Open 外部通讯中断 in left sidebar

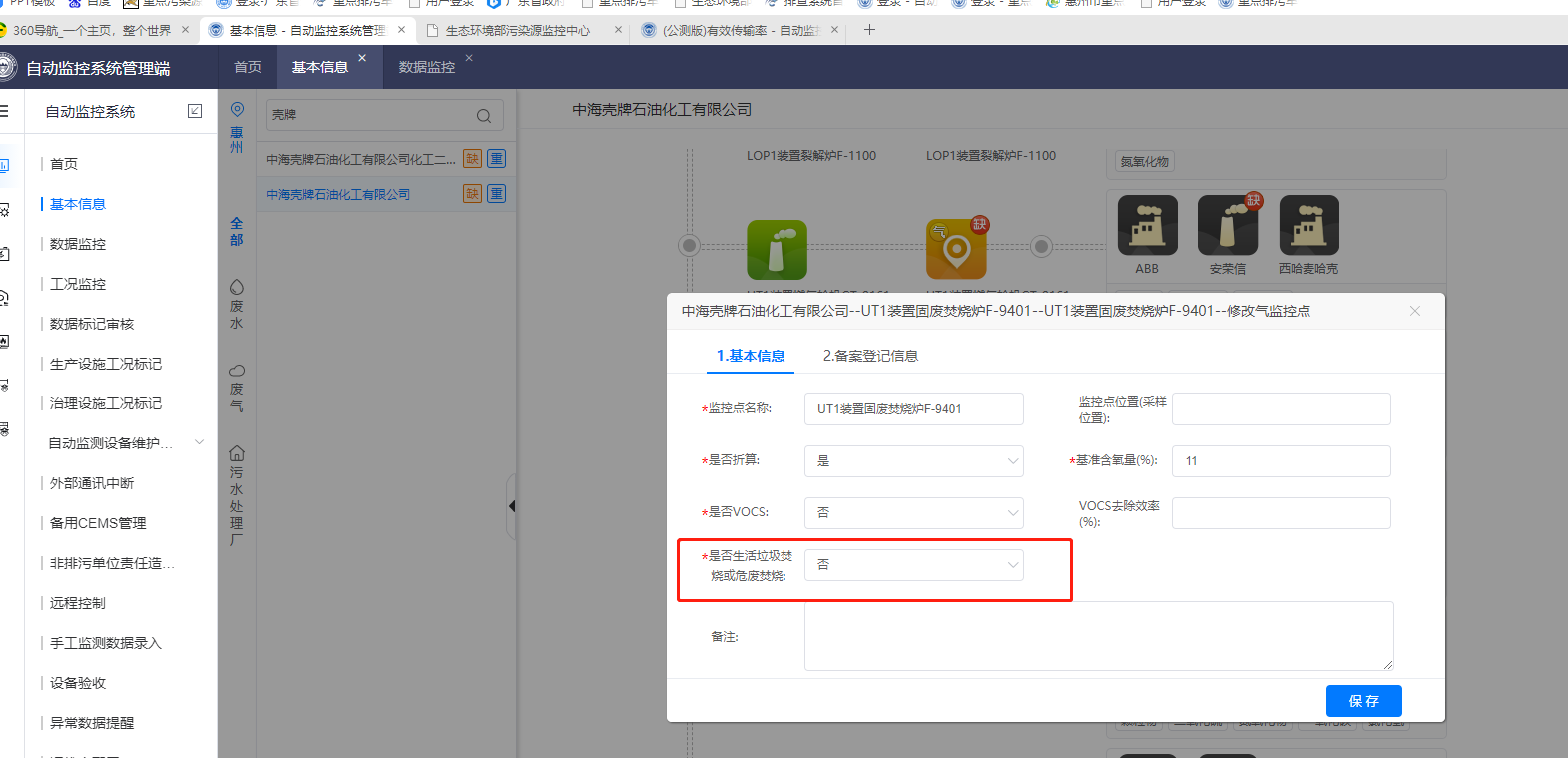point(92,483)
